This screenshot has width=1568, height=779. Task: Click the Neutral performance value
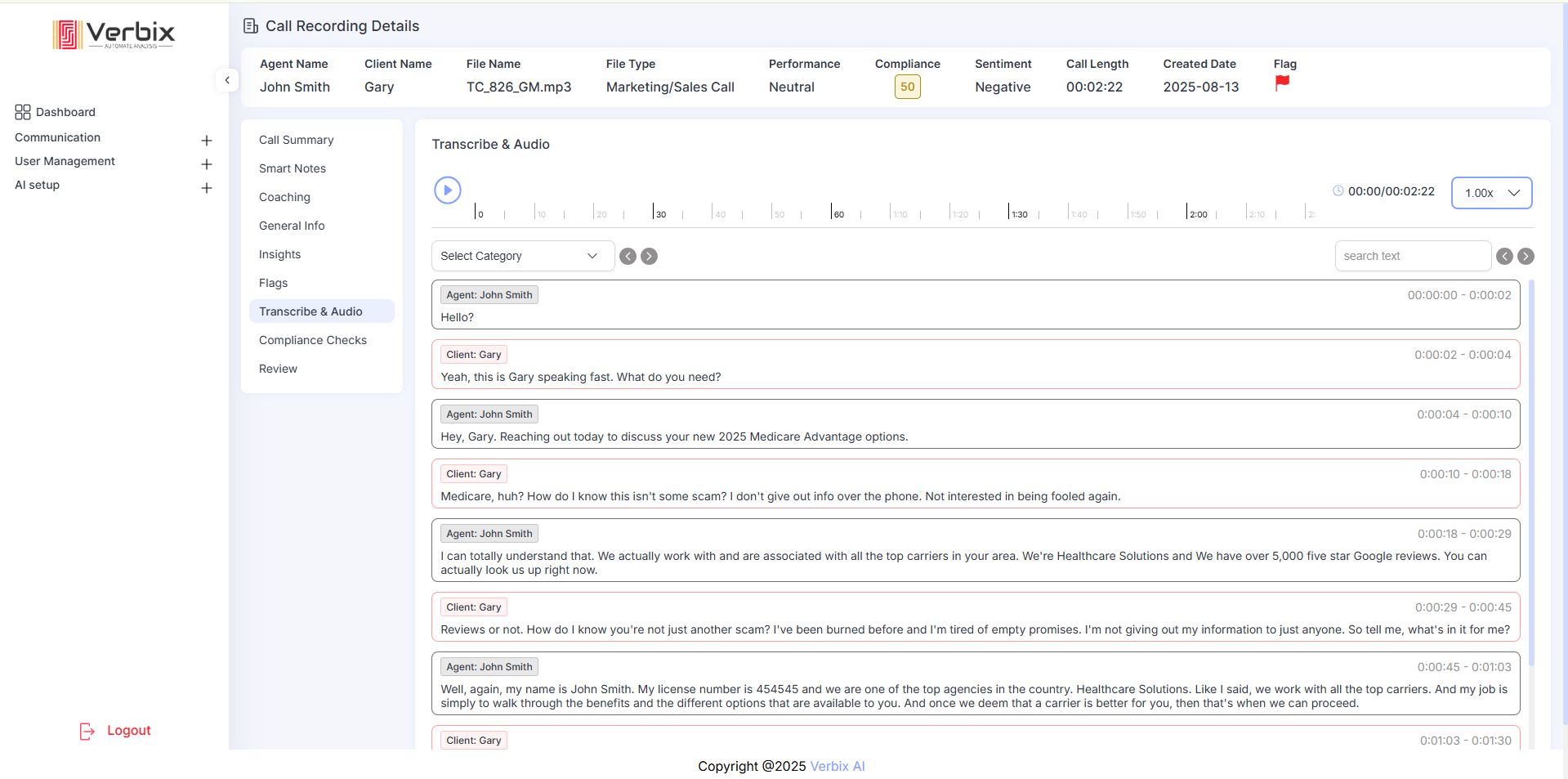[792, 87]
